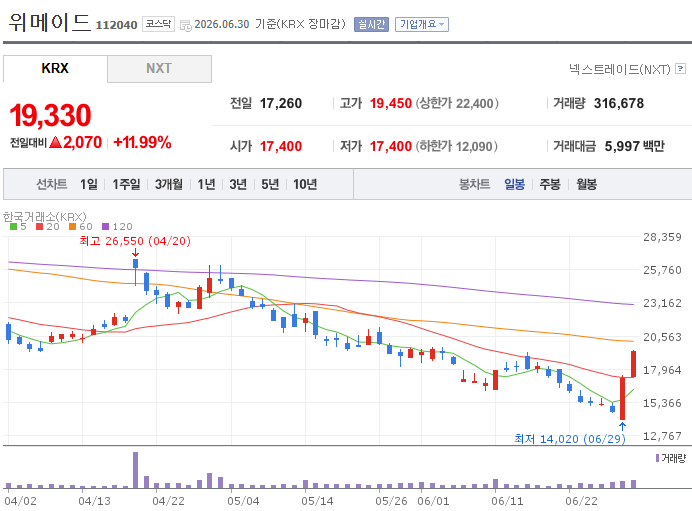The width and height of the screenshot is (692, 511).
Task: Show the 10년 line chart
Action: [x=305, y=184]
